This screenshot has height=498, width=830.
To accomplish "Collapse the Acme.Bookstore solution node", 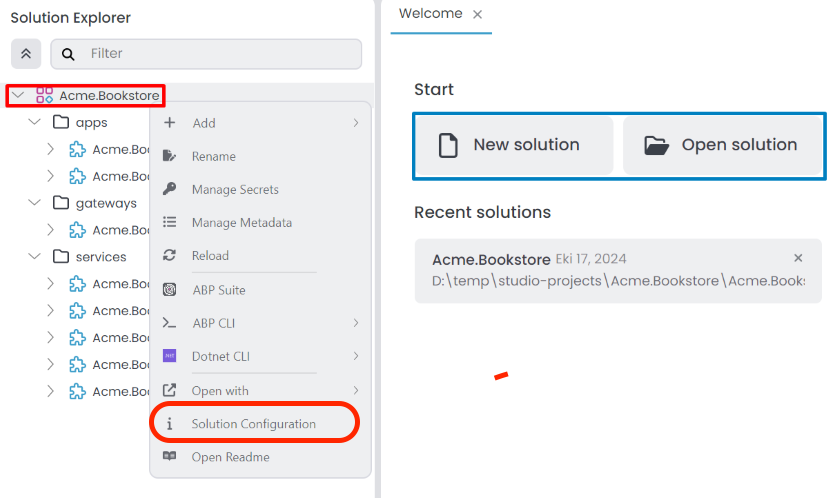I will coord(19,96).
